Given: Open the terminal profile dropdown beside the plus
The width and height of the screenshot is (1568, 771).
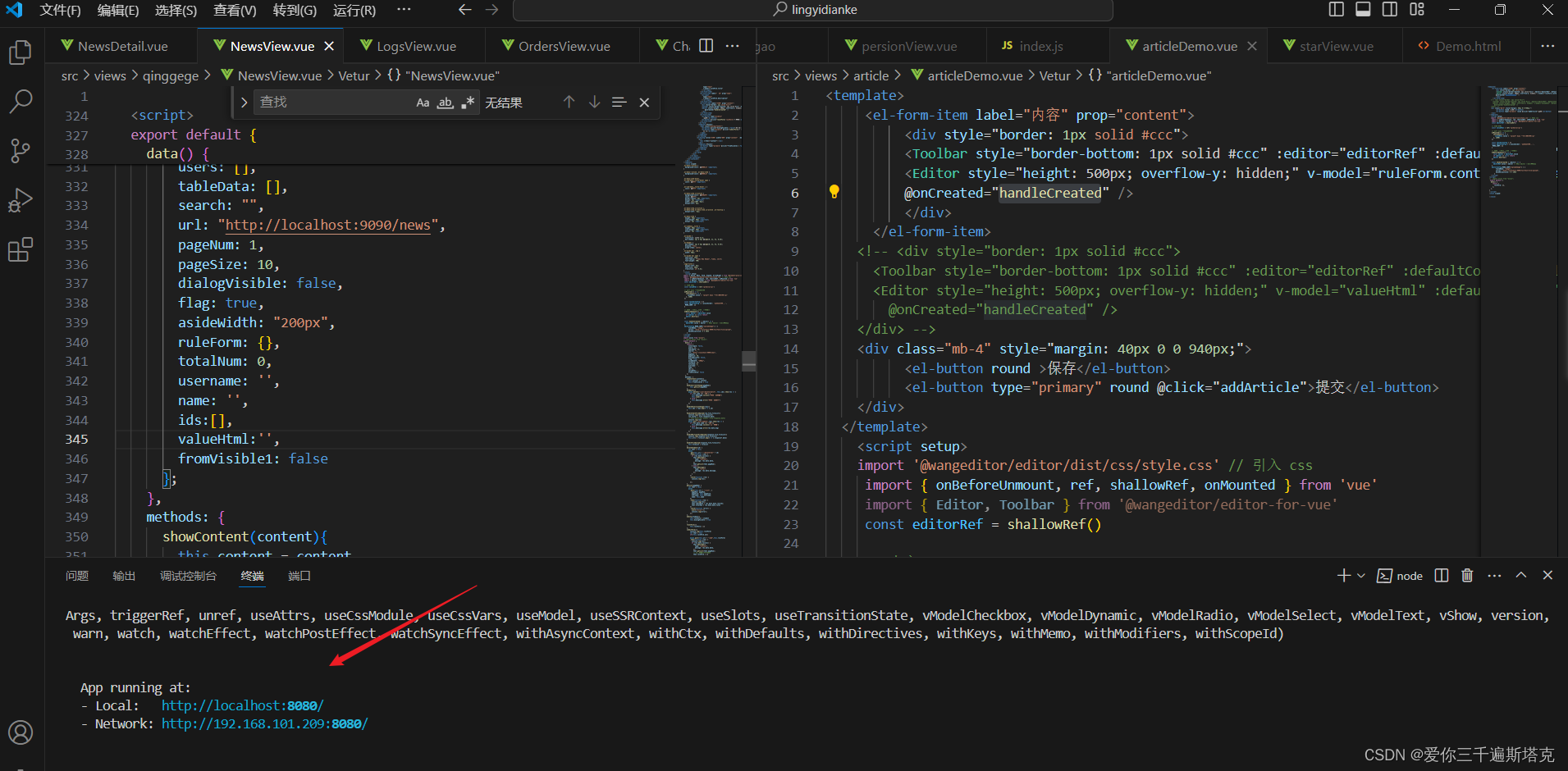Looking at the screenshot, I should [x=1359, y=575].
